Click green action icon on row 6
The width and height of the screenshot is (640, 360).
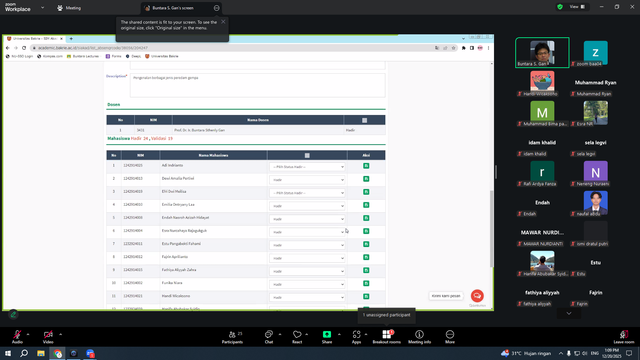(x=366, y=231)
